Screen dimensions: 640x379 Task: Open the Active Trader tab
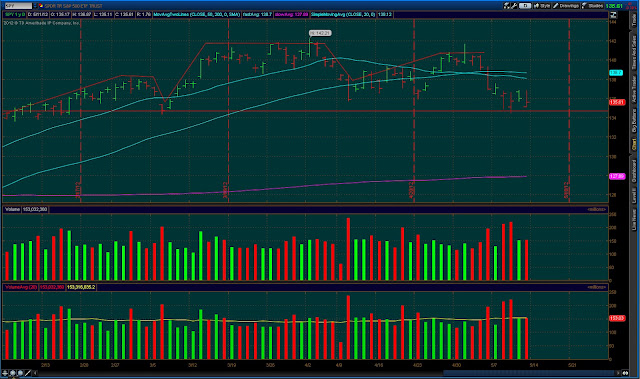pyautogui.click(x=634, y=89)
